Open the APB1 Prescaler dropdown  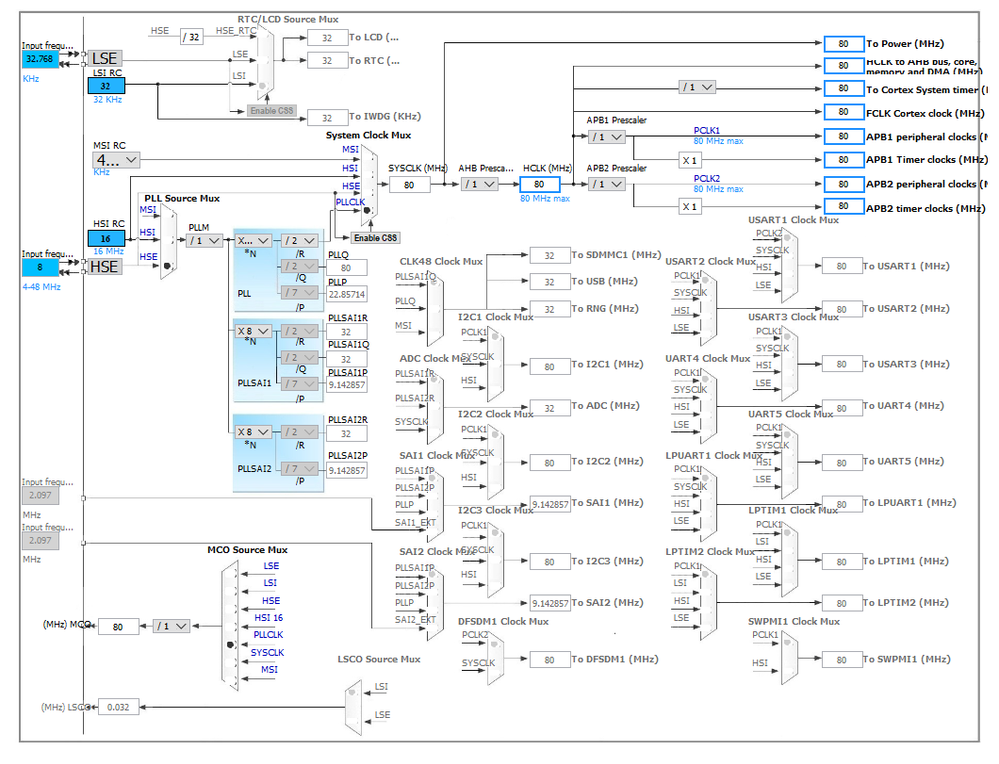pos(607,136)
